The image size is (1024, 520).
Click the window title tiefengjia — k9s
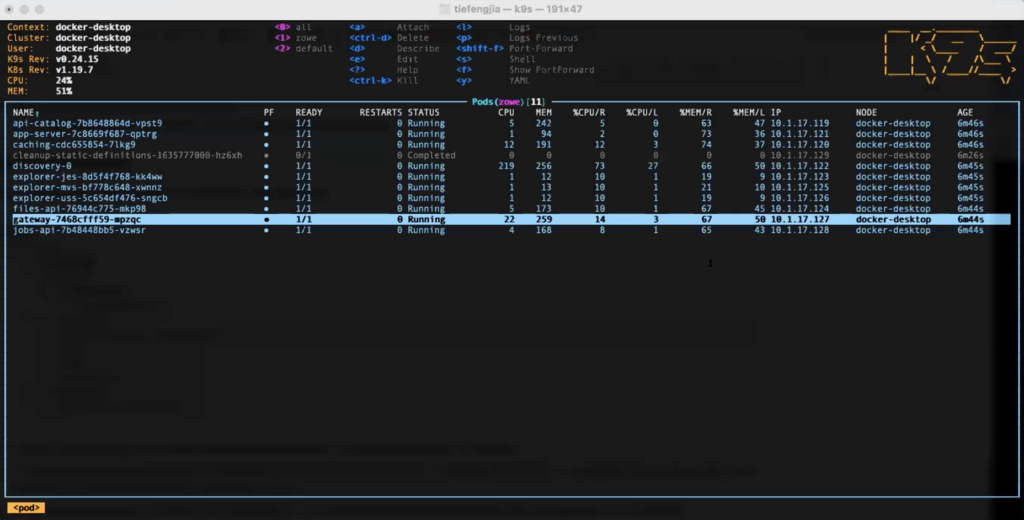[519, 9]
